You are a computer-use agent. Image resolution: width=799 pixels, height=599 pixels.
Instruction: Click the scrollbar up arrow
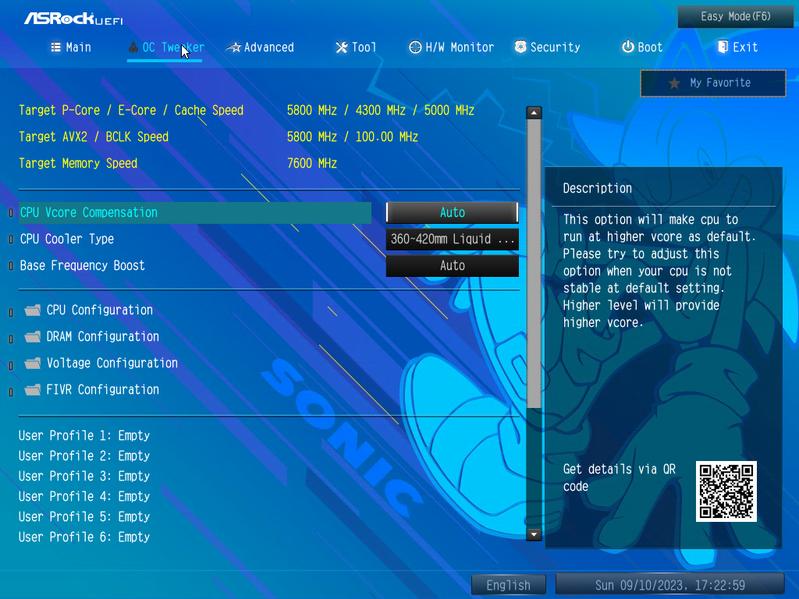click(534, 113)
